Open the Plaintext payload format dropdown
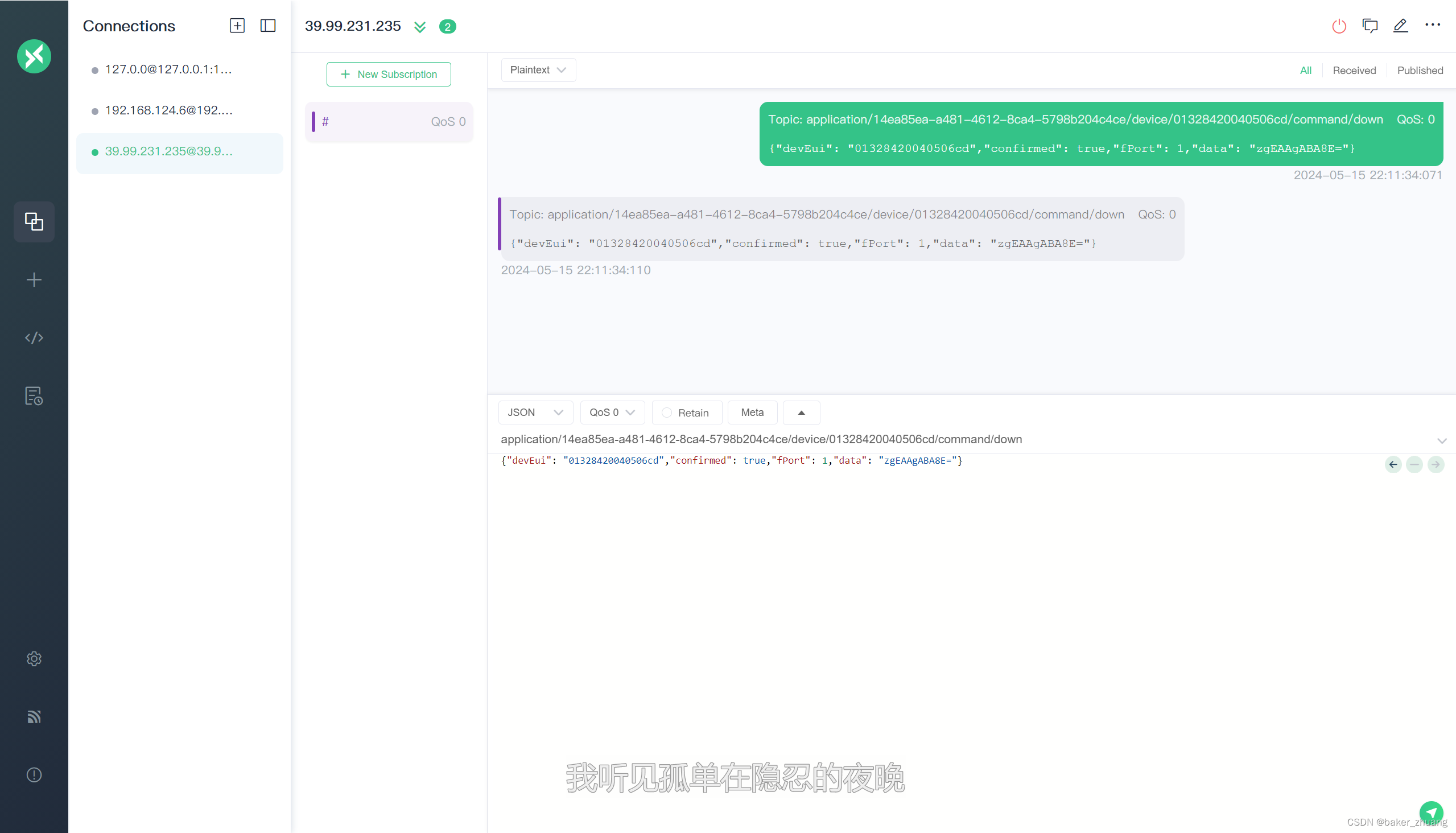 pos(538,70)
